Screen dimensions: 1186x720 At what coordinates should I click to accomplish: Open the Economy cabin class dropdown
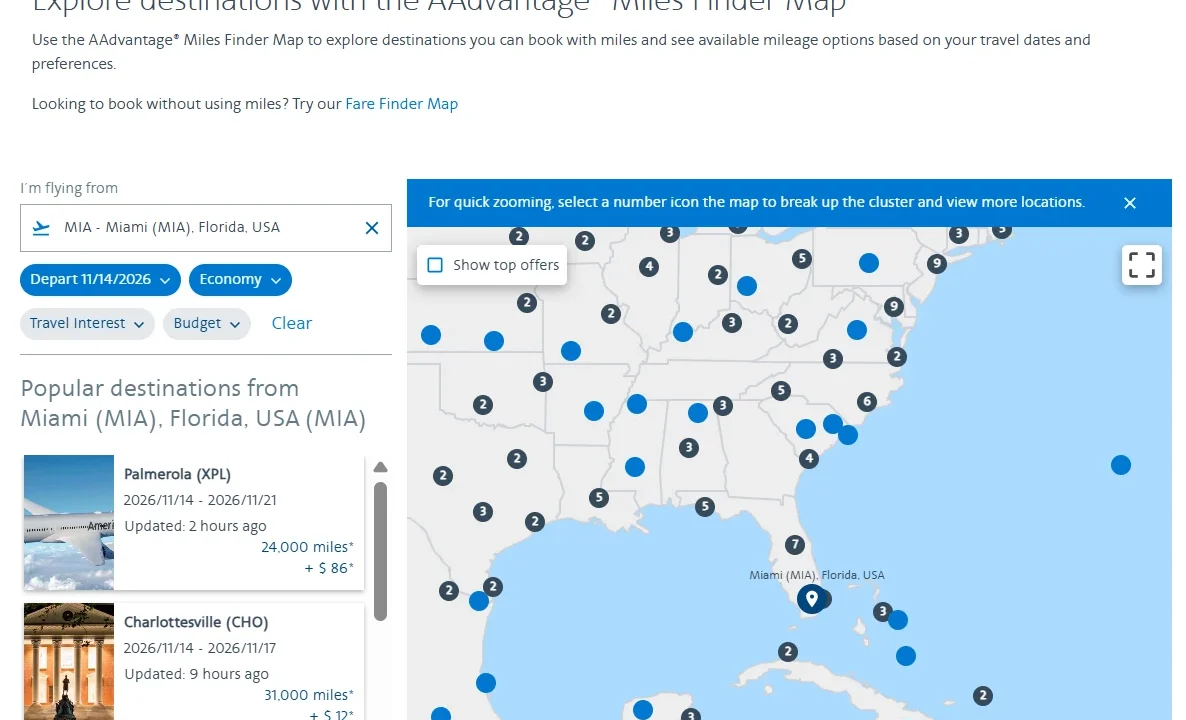240,280
